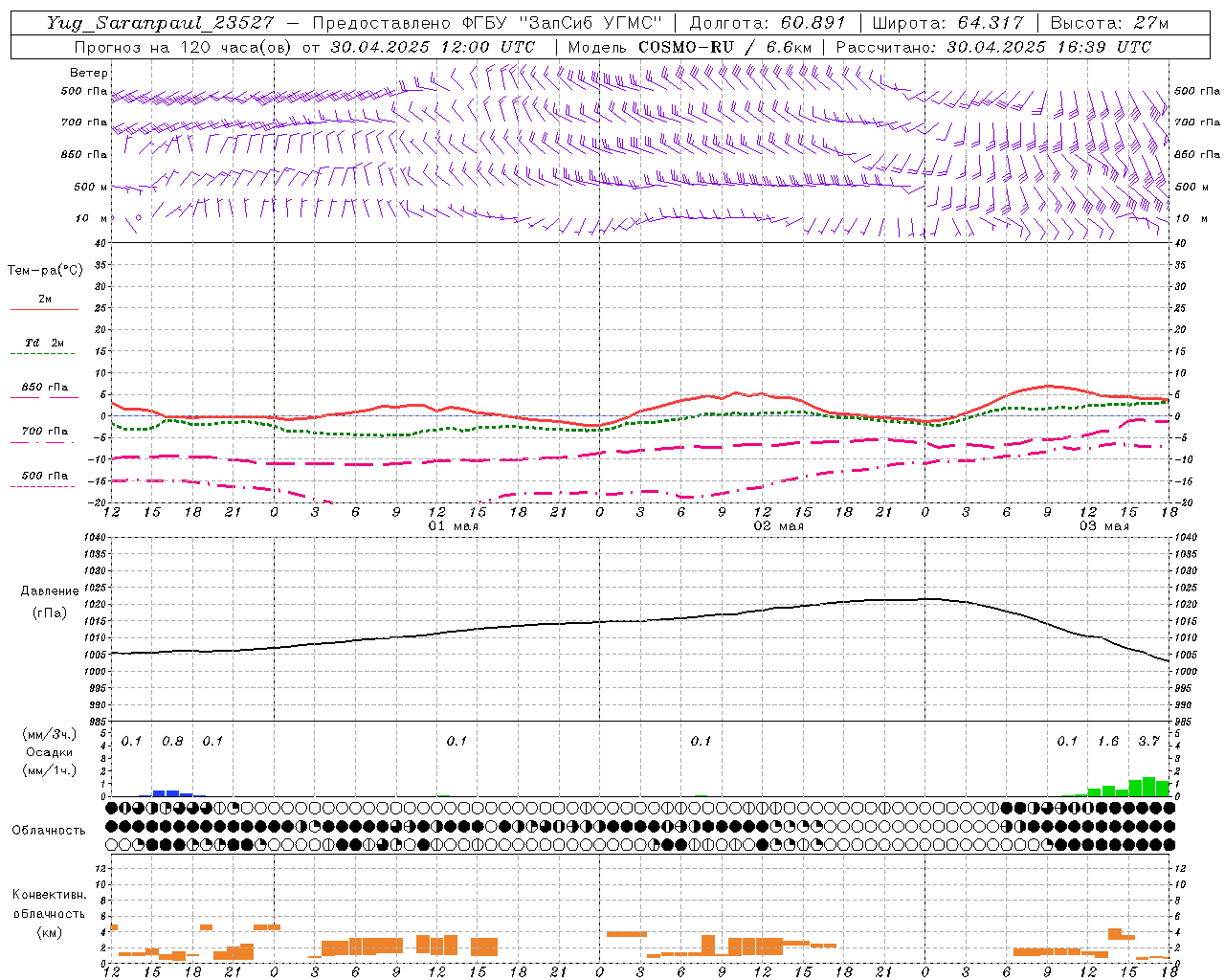Click the '500 м' wind level label, left side
The image size is (1225, 980).
91,187
